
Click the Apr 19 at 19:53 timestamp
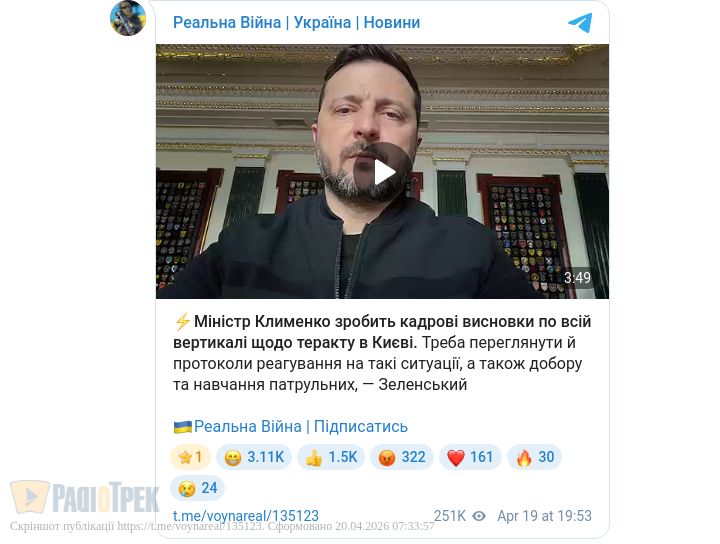click(x=544, y=516)
